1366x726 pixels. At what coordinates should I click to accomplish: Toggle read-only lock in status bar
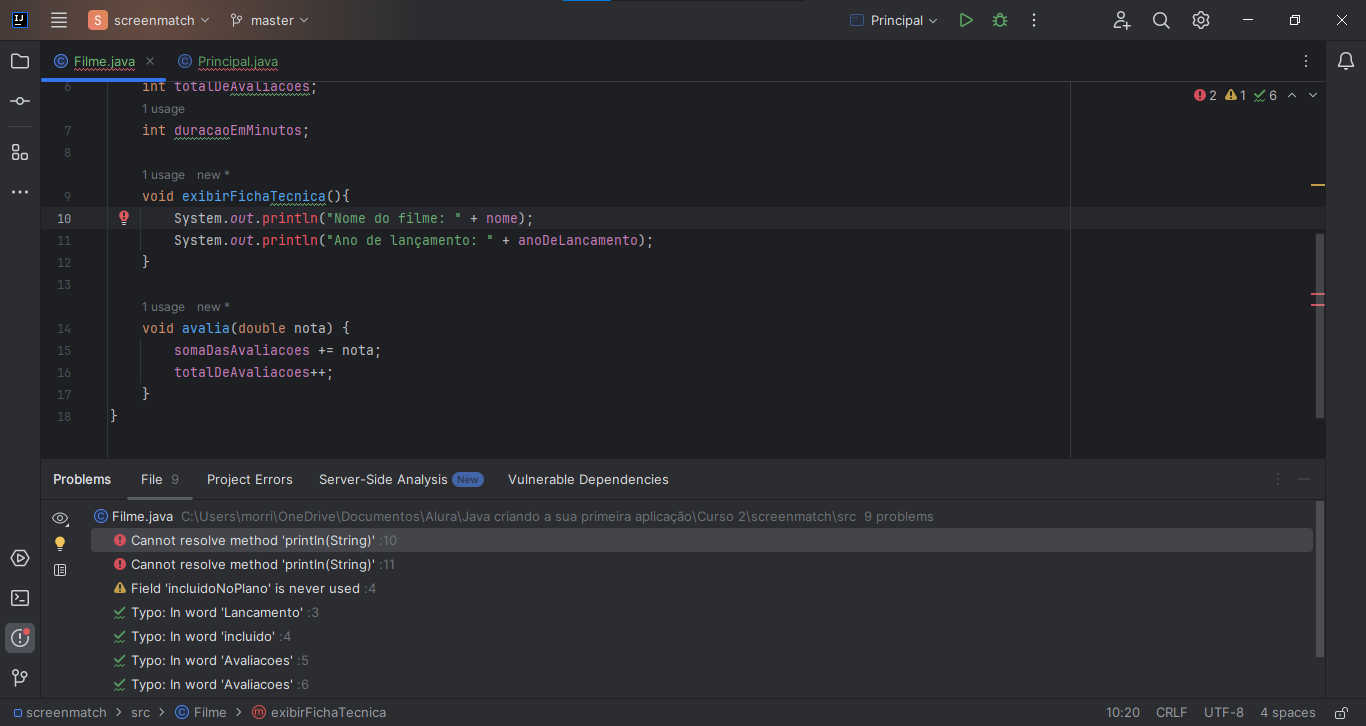(x=1341, y=713)
